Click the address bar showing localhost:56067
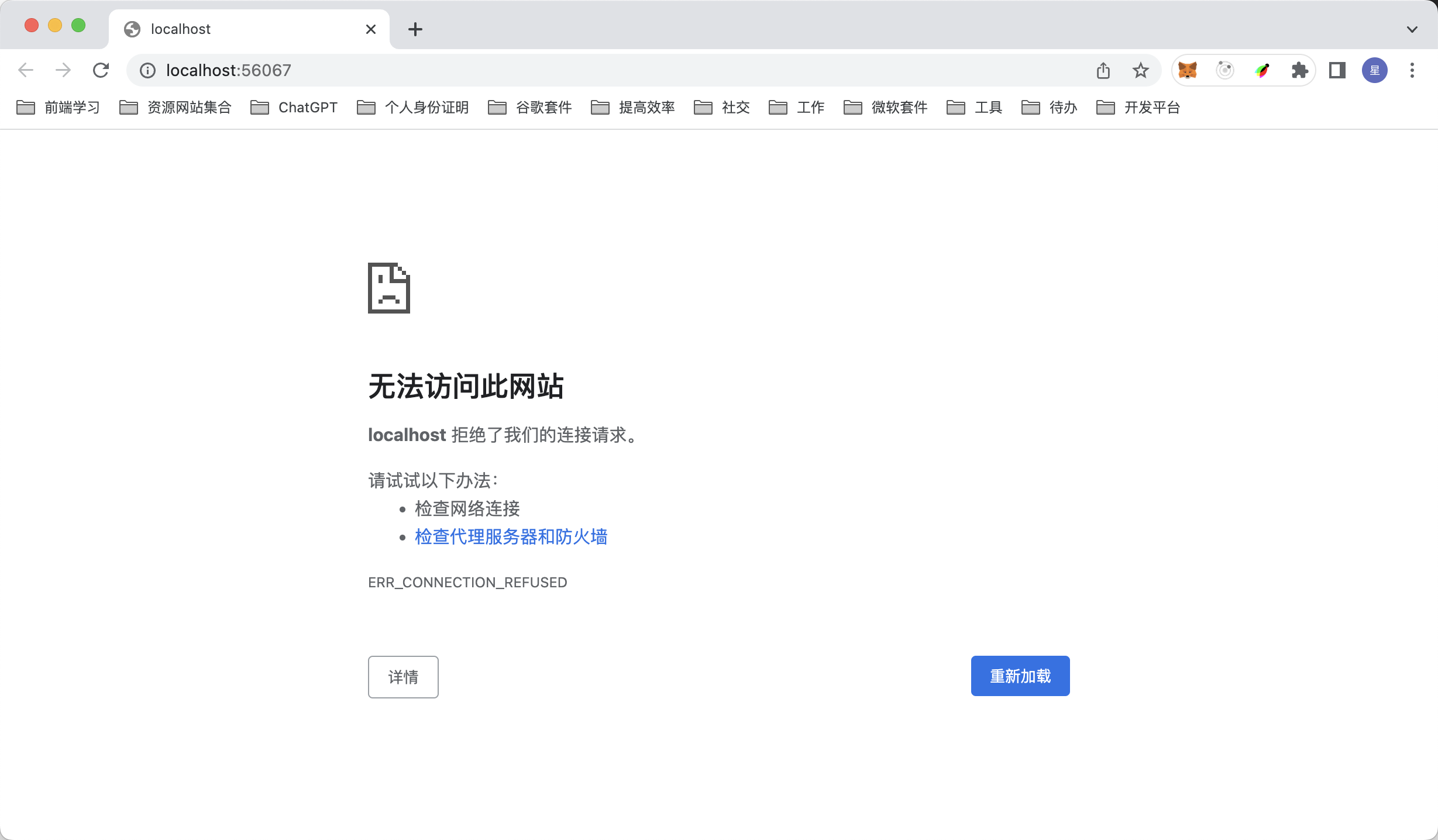This screenshot has width=1438, height=840. coord(228,70)
